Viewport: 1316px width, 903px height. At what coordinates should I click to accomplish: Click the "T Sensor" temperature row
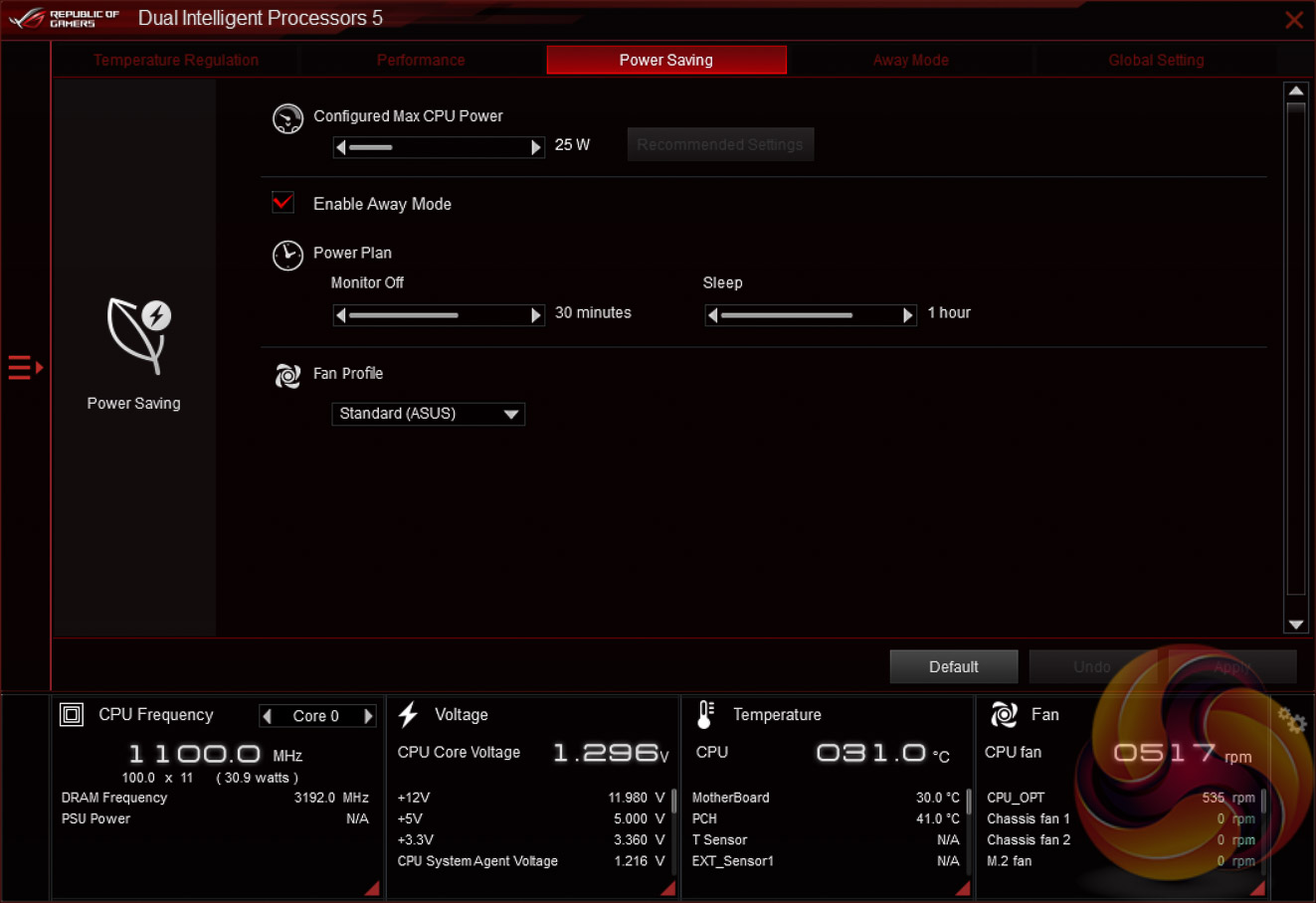pos(826,840)
